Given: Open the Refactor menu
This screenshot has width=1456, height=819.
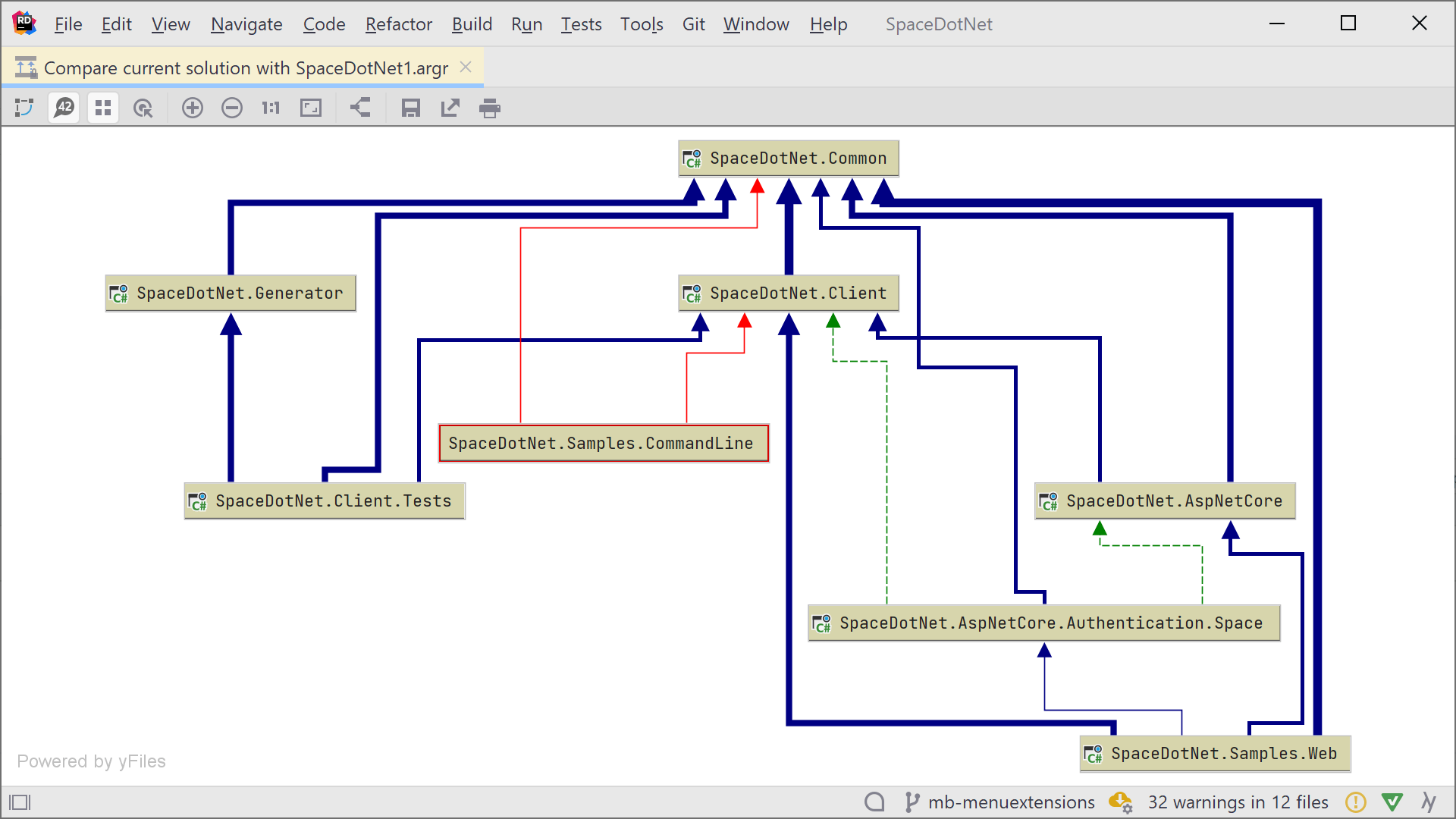Looking at the screenshot, I should tap(398, 24).
